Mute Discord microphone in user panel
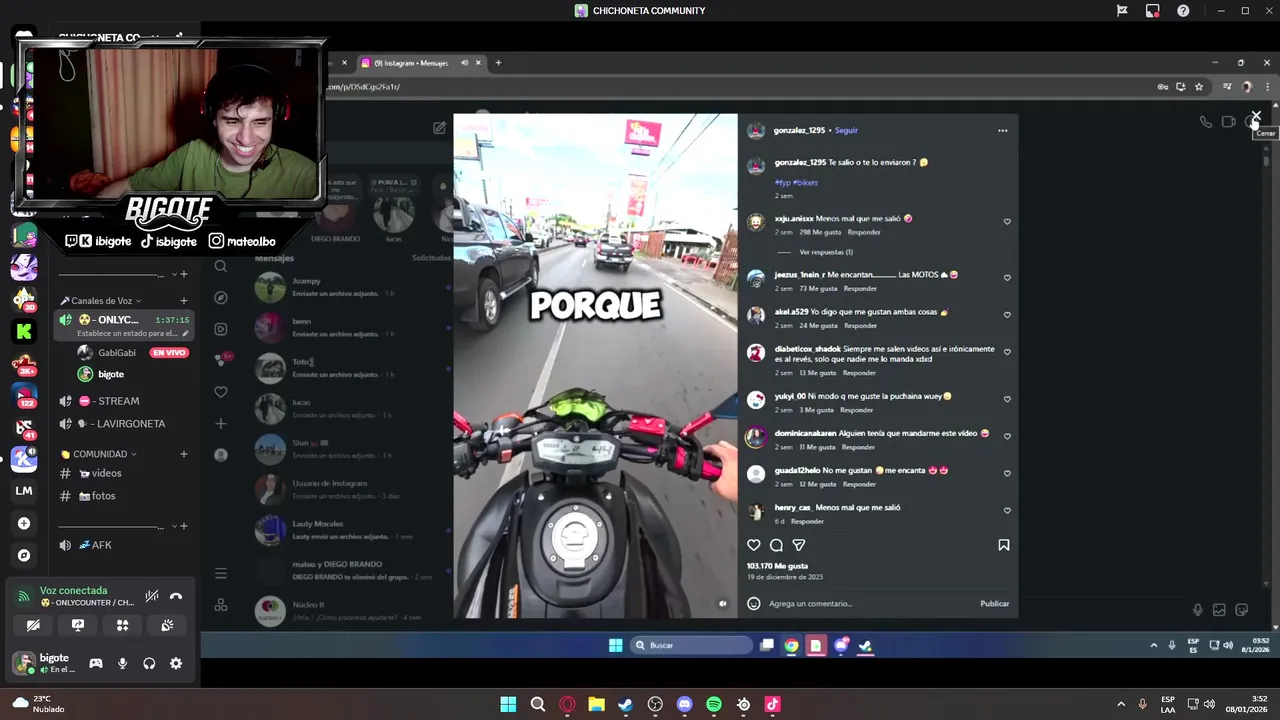Screen dimensions: 1280x720 pos(123,663)
